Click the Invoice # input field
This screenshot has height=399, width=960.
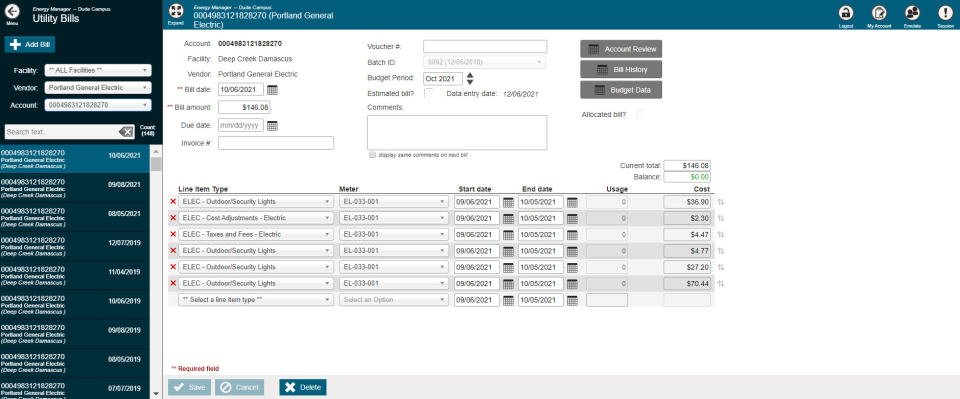pos(276,143)
